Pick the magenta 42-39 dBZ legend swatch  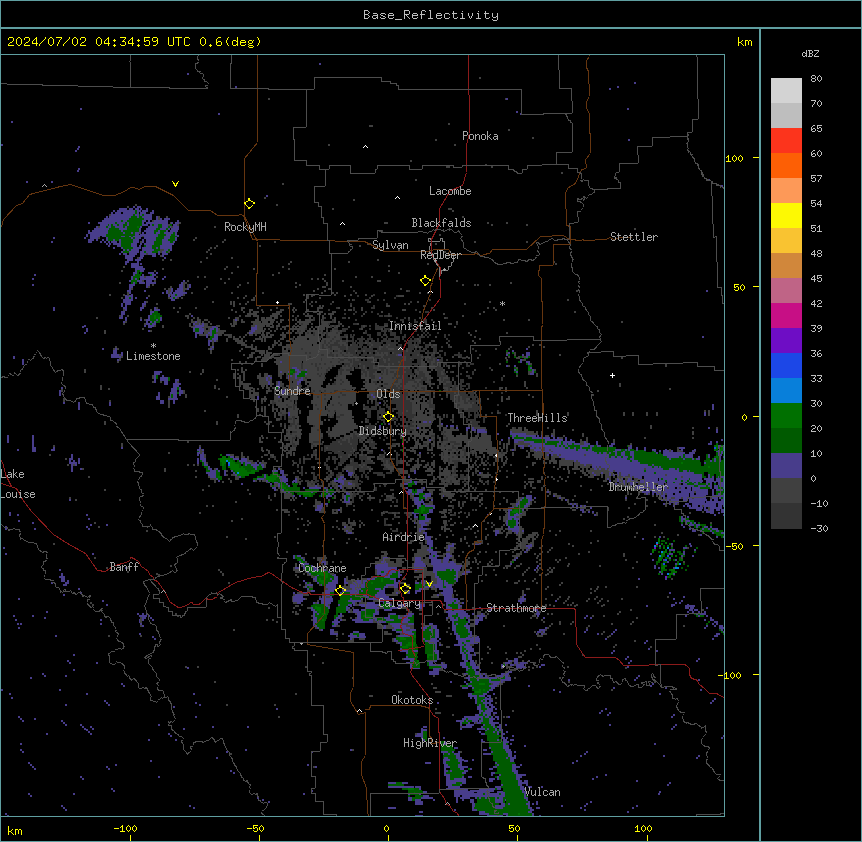coord(786,315)
